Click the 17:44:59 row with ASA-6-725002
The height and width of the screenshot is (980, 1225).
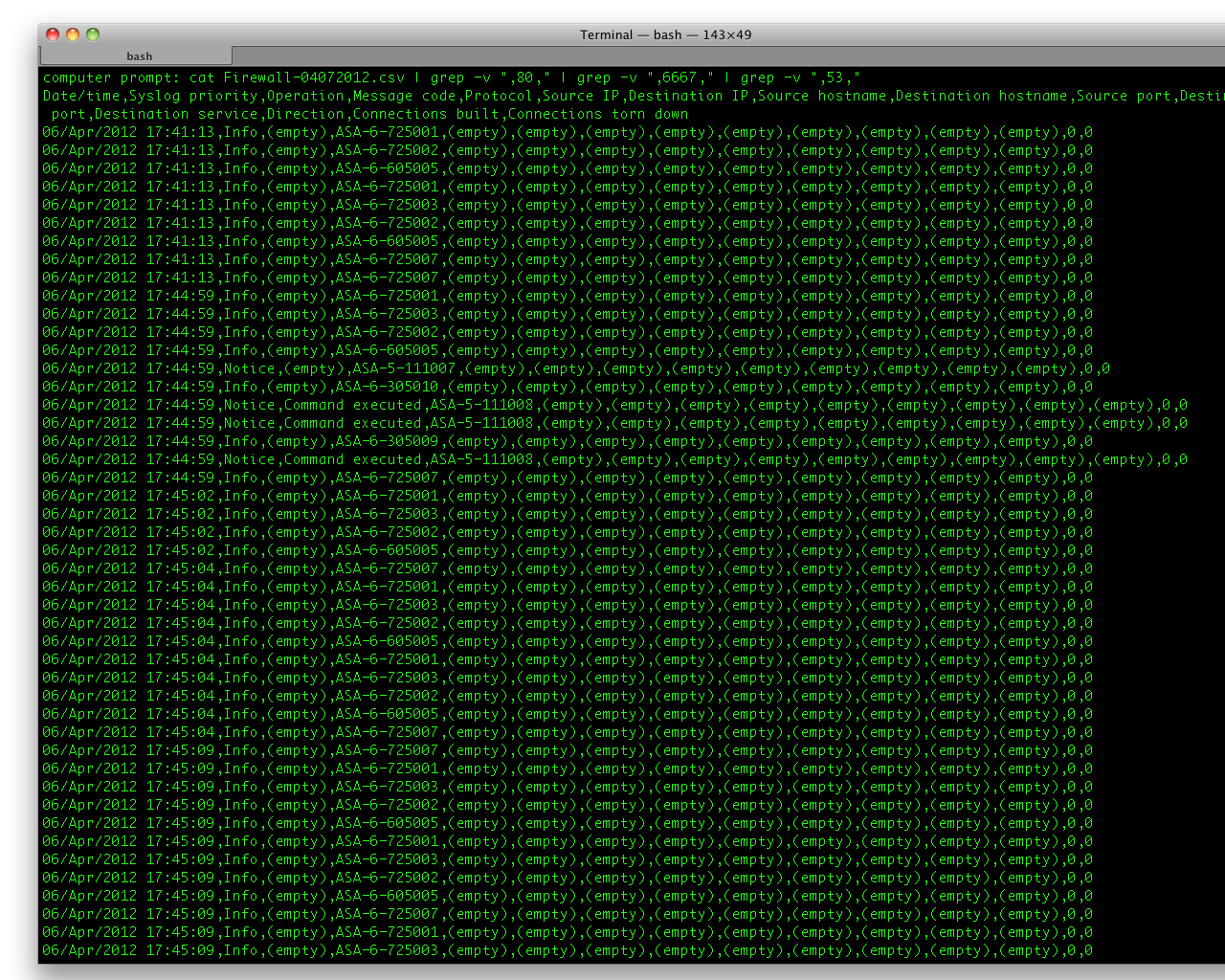pyautogui.click(x=568, y=332)
